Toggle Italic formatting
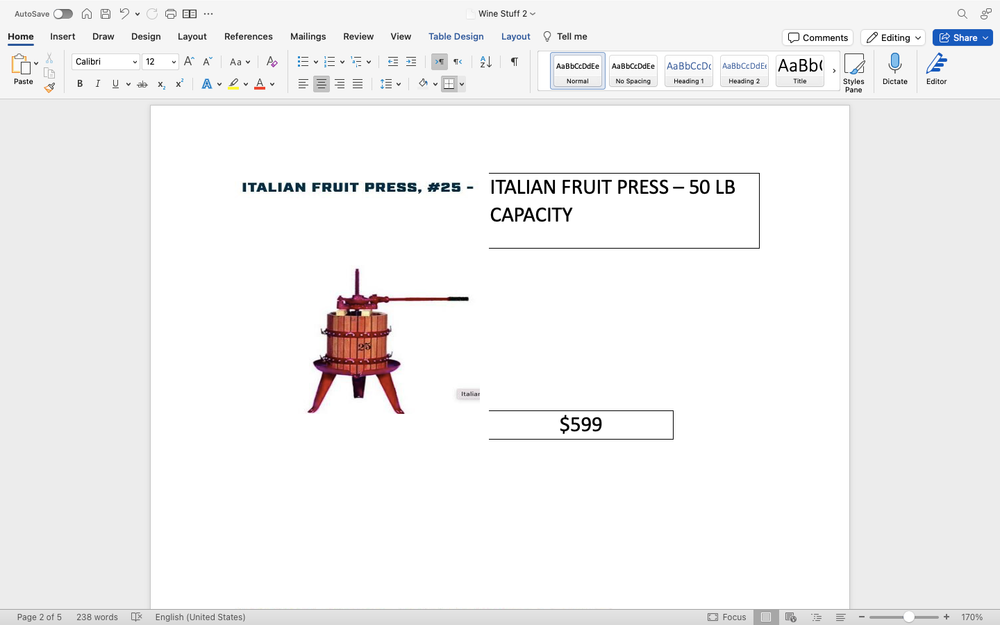Image resolution: width=1000 pixels, height=625 pixels. (x=97, y=84)
